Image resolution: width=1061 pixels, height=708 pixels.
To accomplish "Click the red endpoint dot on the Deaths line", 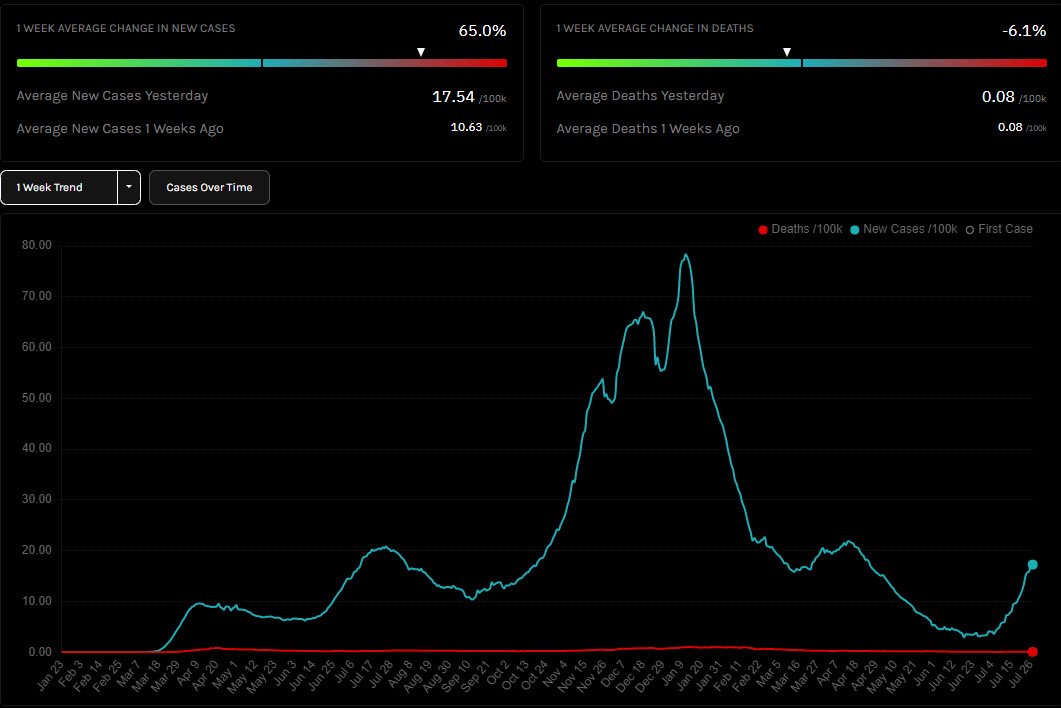I will pos(1032,651).
